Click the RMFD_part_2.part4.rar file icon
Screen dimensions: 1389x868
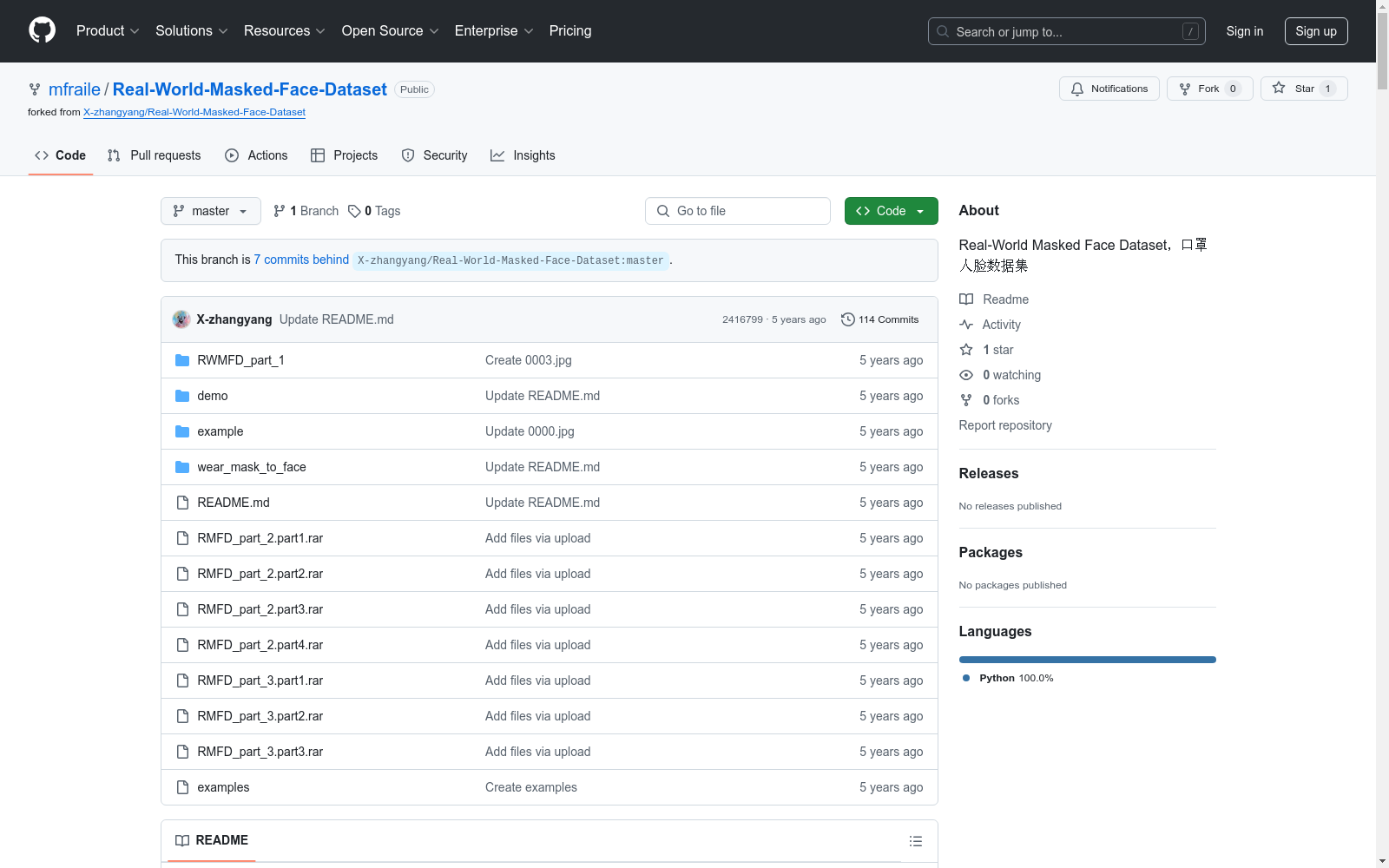tap(182, 645)
